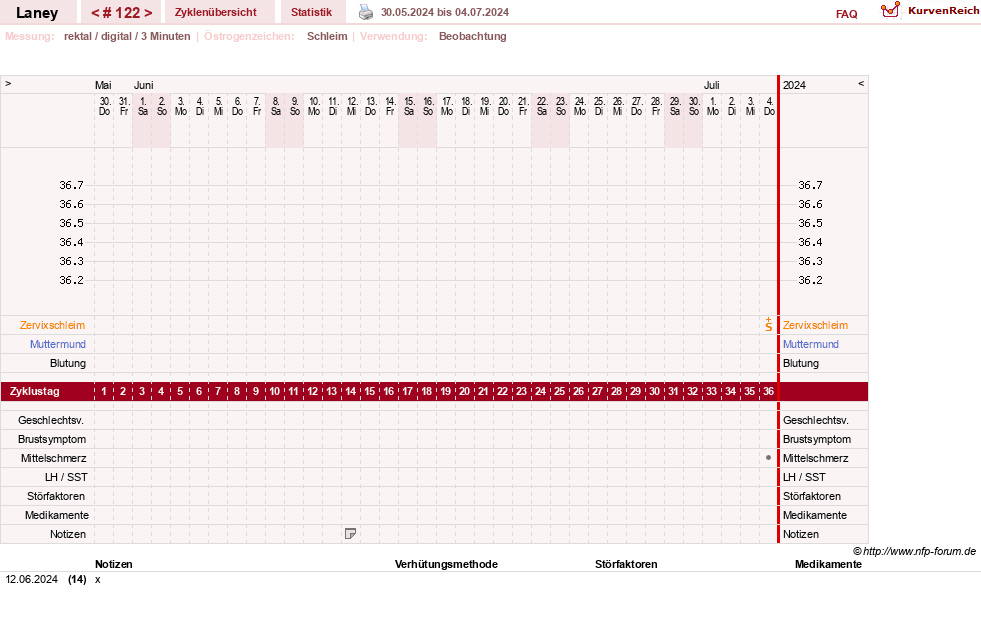The height and width of the screenshot is (623, 981).
Task: Click the right Zervixschleim label
Action: pos(815,325)
